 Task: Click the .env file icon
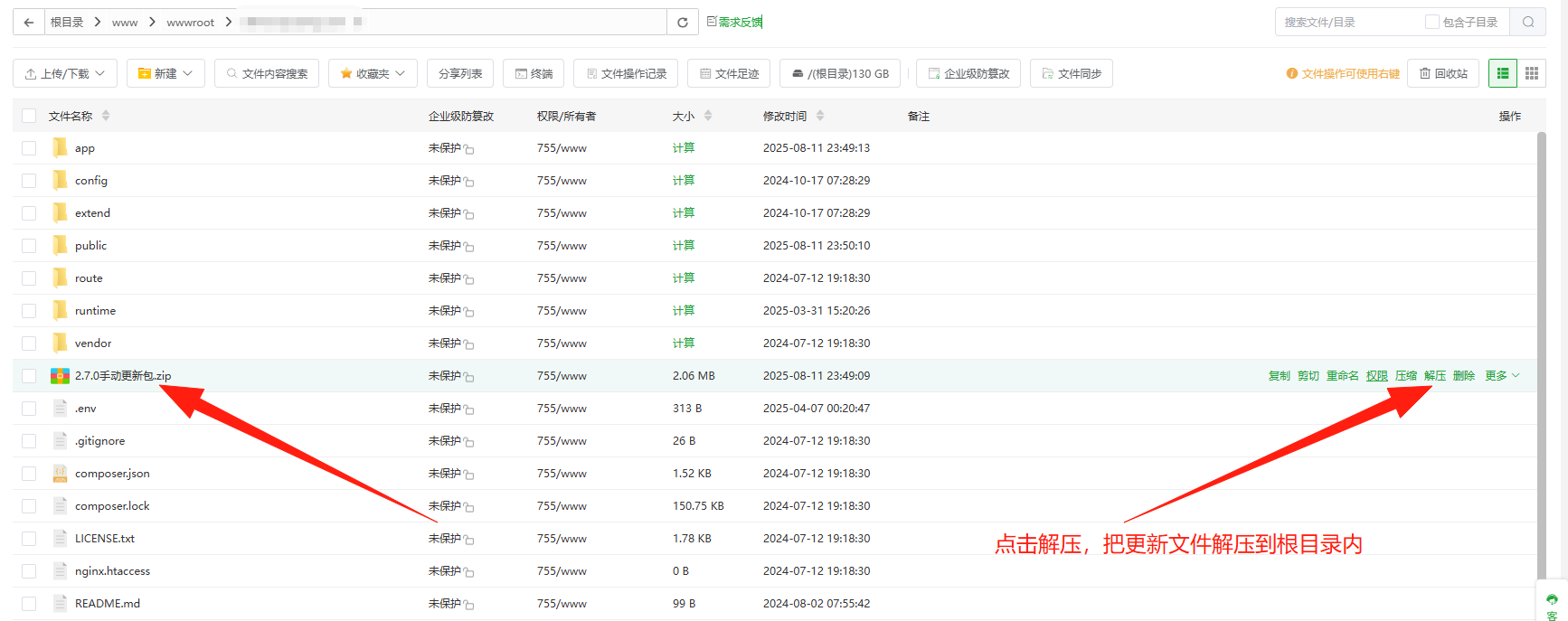60,408
